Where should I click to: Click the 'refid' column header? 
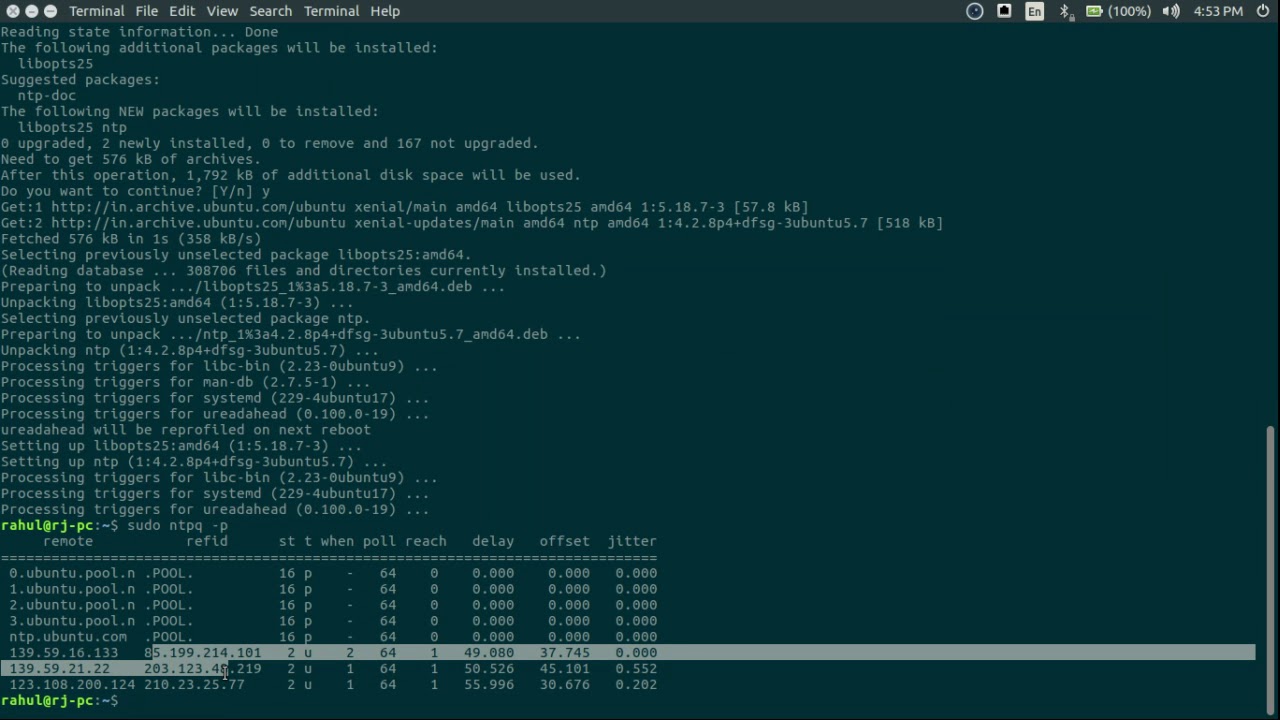[x=207, y=541]
